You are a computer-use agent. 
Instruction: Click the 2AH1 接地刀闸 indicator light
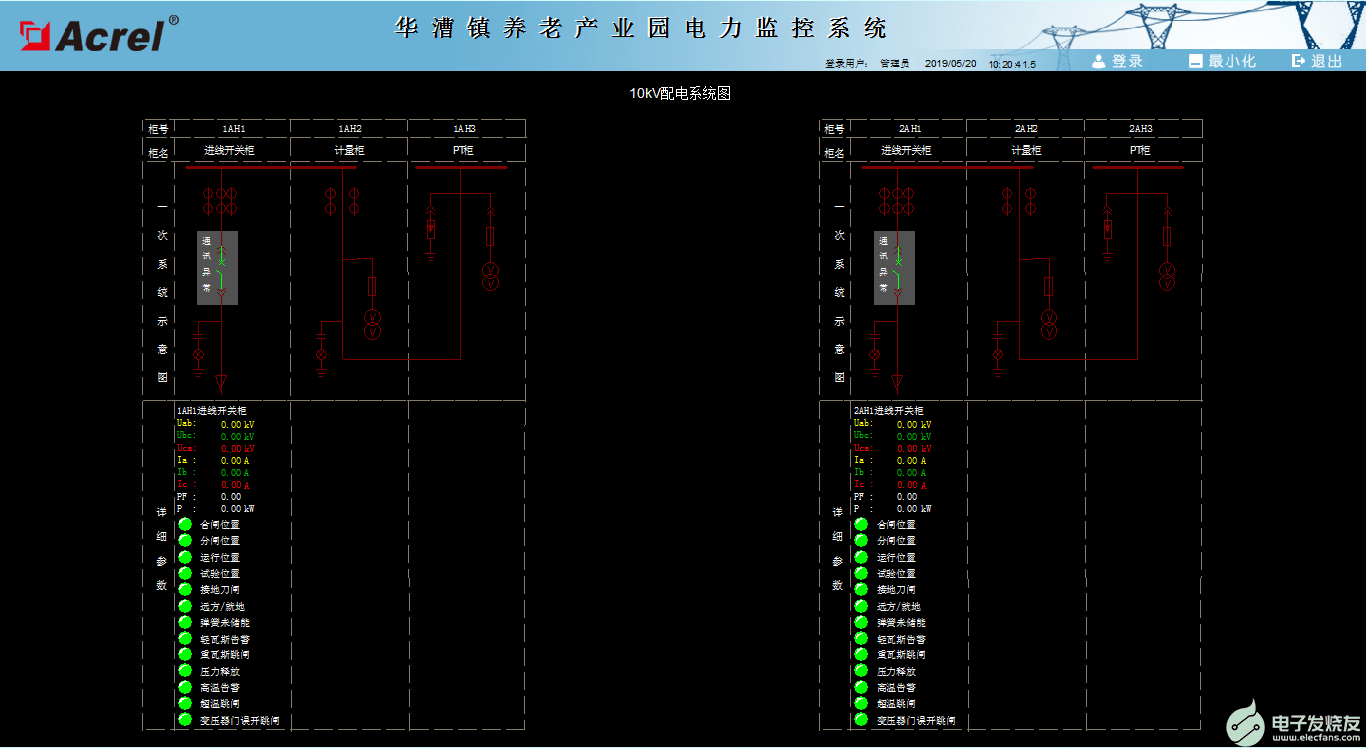861,589
